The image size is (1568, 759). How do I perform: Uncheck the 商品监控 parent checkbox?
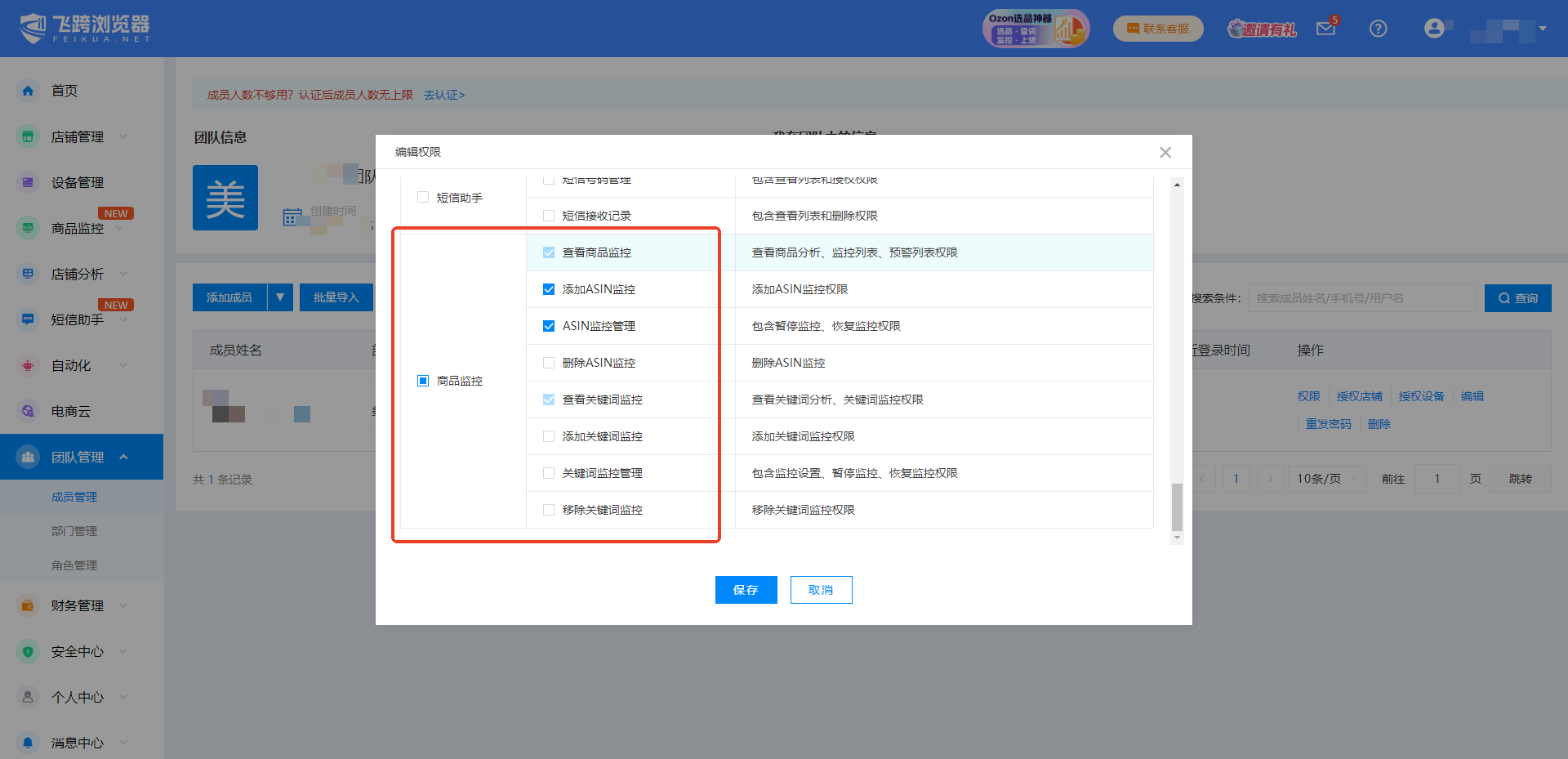click(x=422, y=380)
